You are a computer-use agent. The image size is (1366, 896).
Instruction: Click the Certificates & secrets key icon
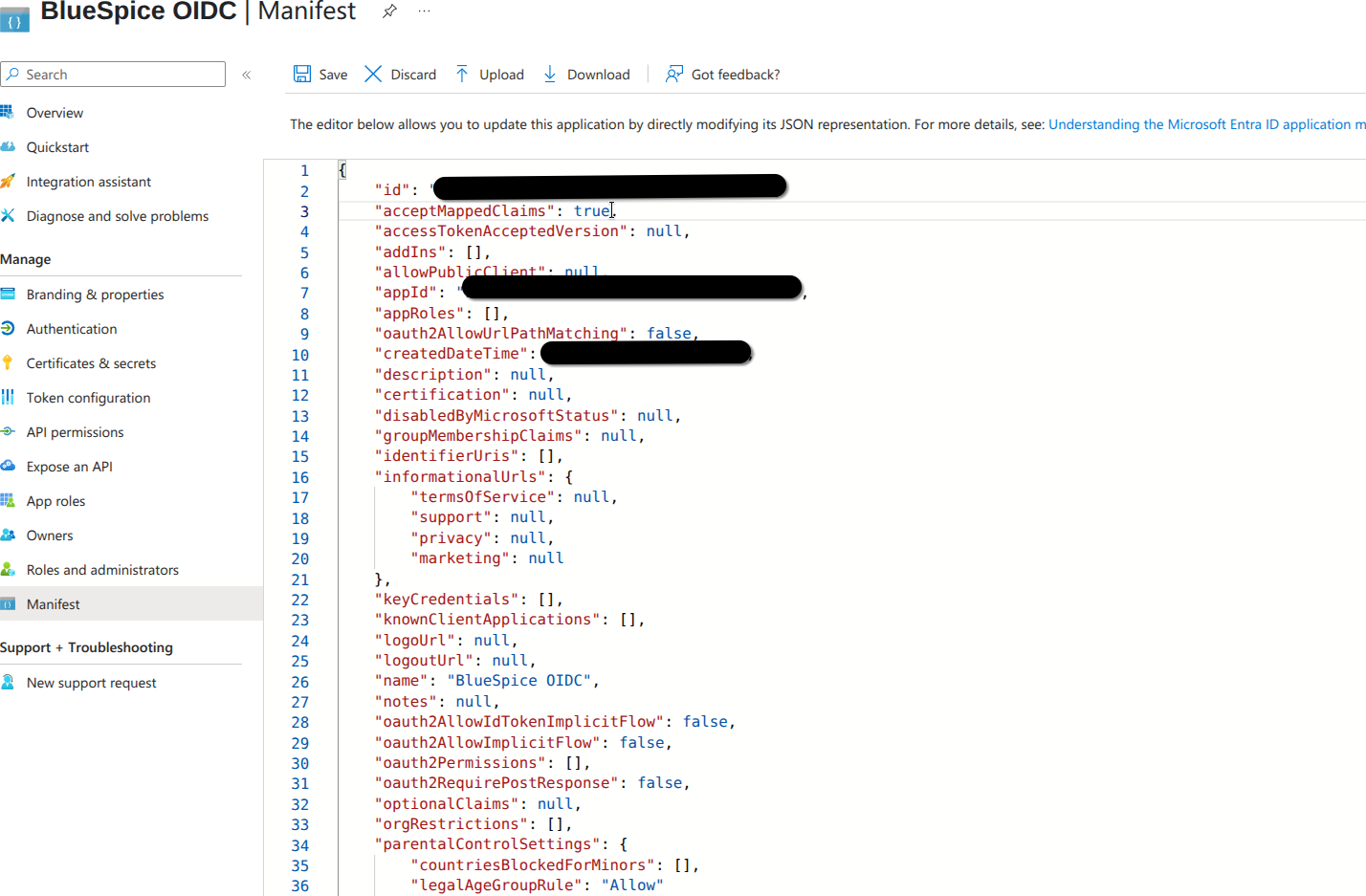(x=8, y=363)
